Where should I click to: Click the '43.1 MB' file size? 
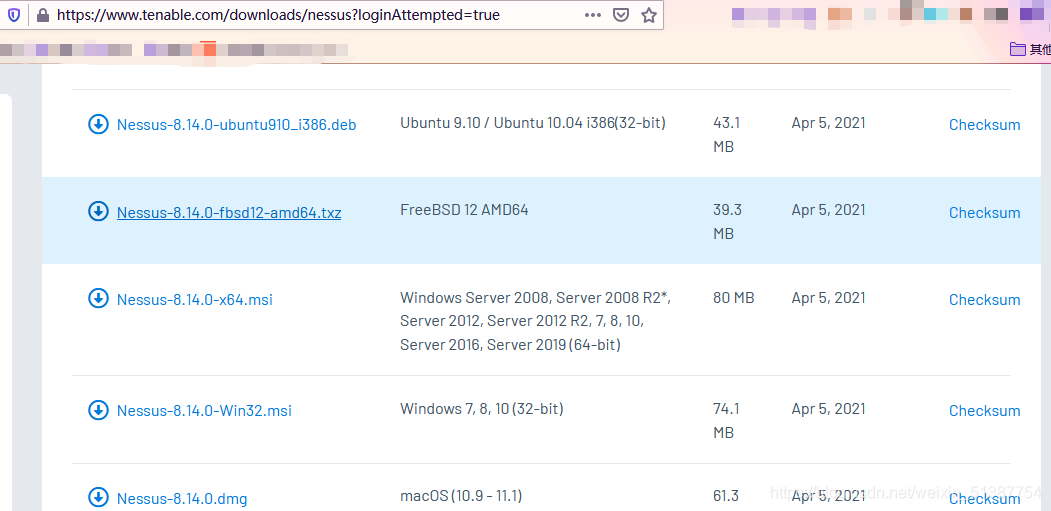coord(727,135)
